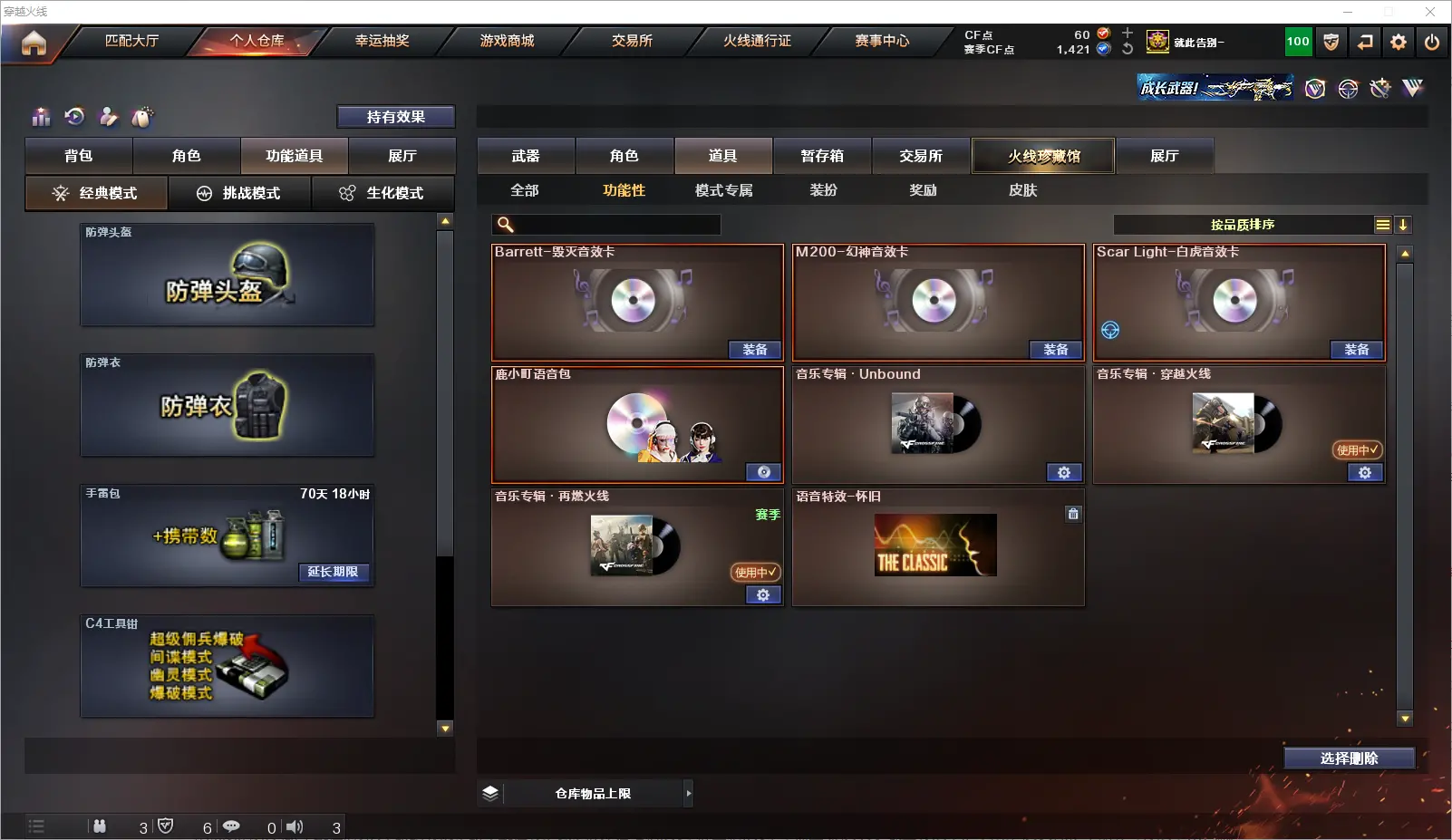Image resolution: width=1452 pixels, height=840 pixels.
Task: Open the CF shield badge icon
Action: [x=1331, y=42]
